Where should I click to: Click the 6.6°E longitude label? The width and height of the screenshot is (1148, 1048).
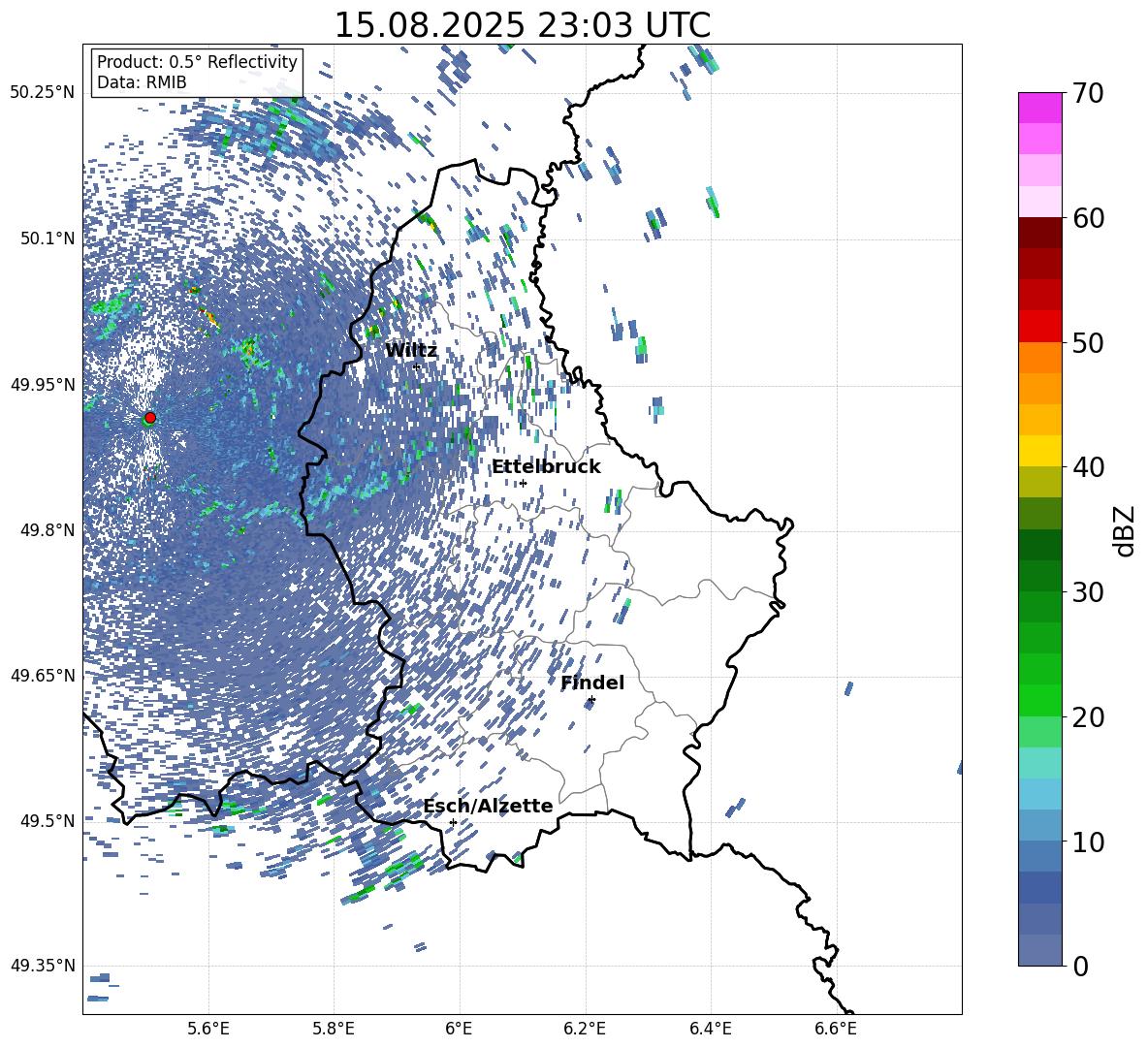[x=836, y=1029]
